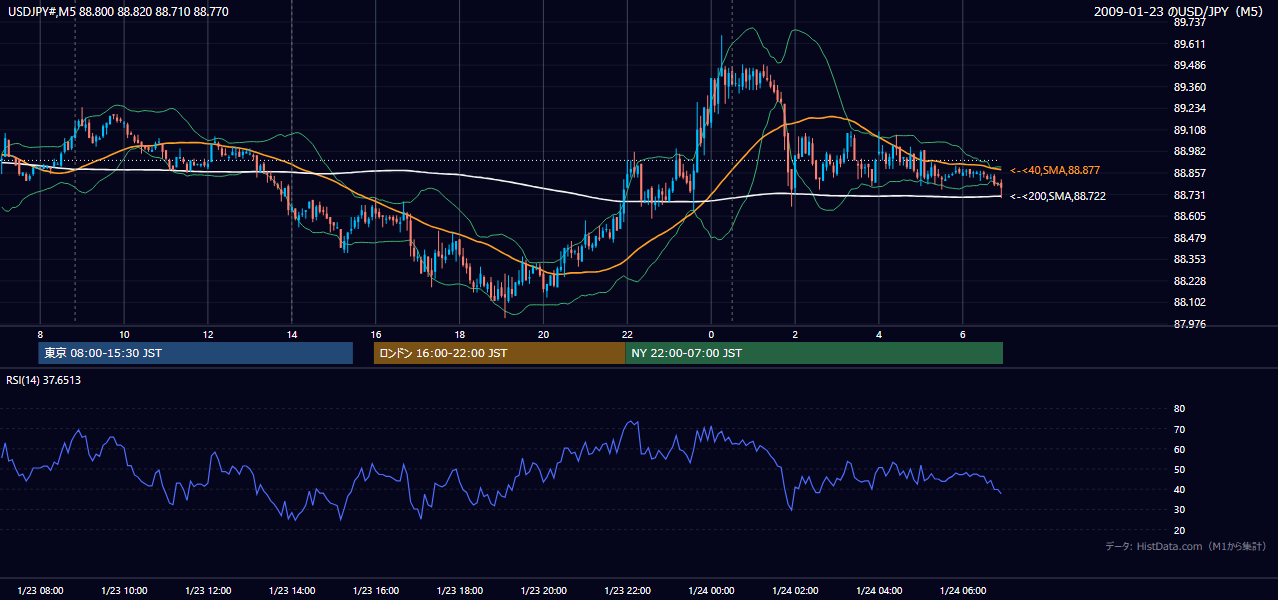Click the 88.102 price axis label

click(x=1189, y=302)
